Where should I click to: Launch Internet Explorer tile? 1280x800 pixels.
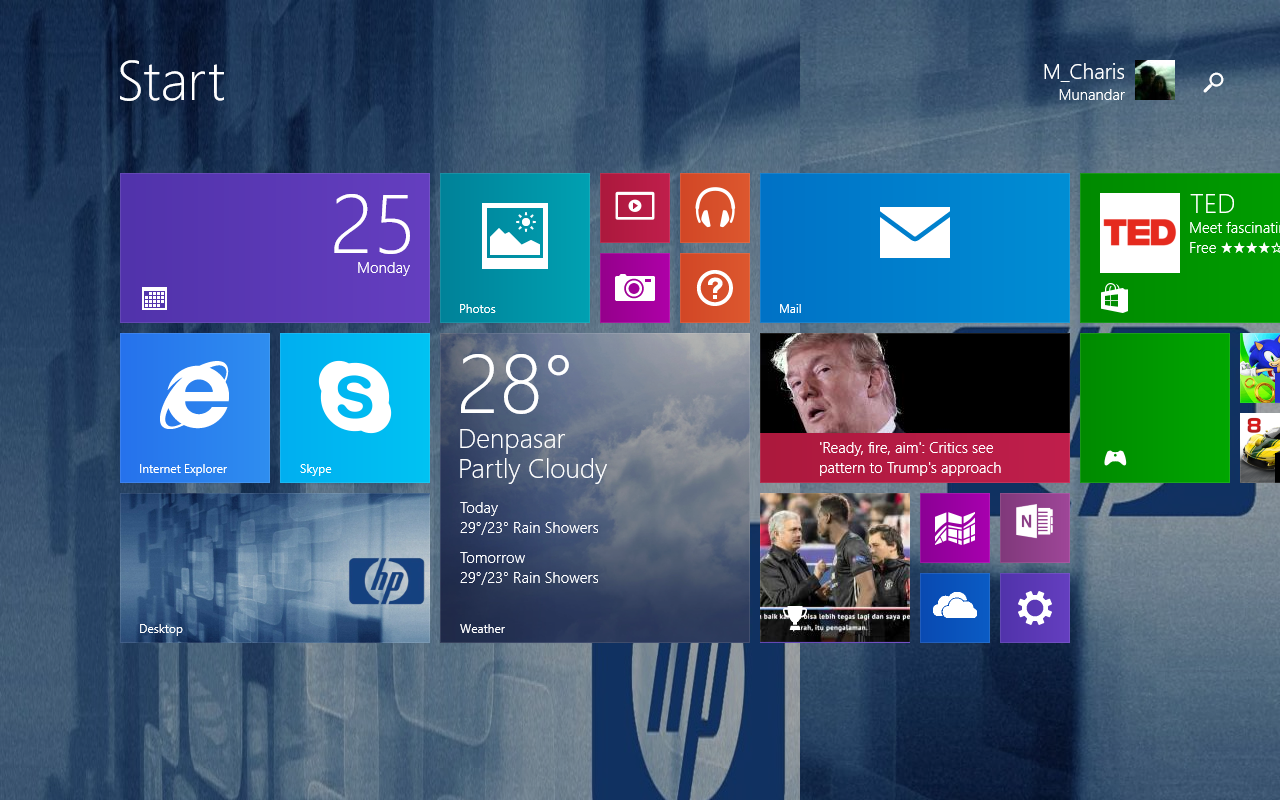[x=195, y=408]
